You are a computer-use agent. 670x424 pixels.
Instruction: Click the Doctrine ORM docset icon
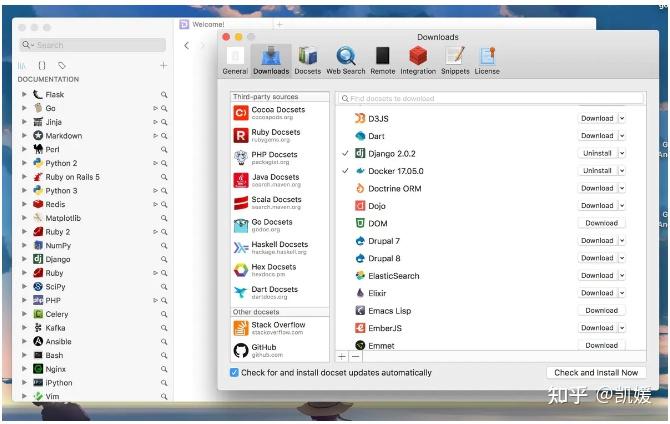[x=360, y=188]
